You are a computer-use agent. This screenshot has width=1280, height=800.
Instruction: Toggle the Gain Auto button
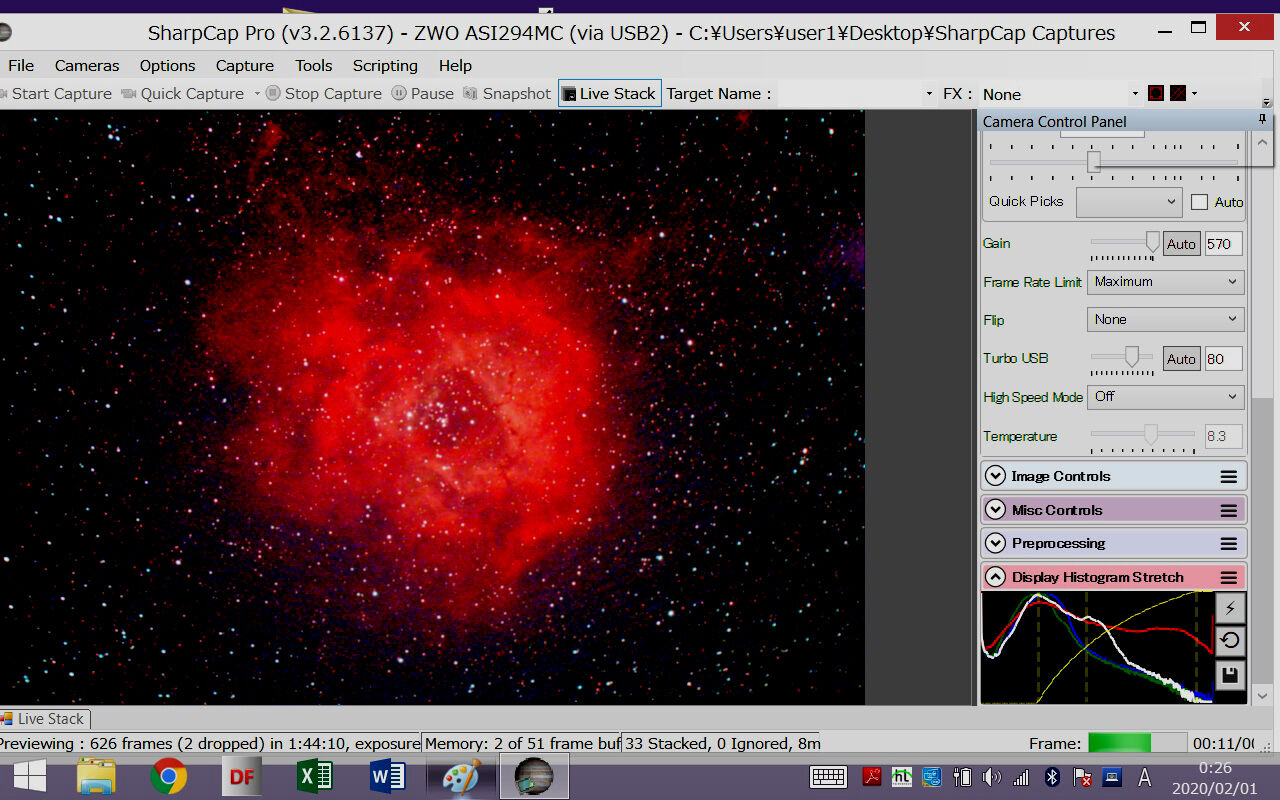[x=1181, y=244]
